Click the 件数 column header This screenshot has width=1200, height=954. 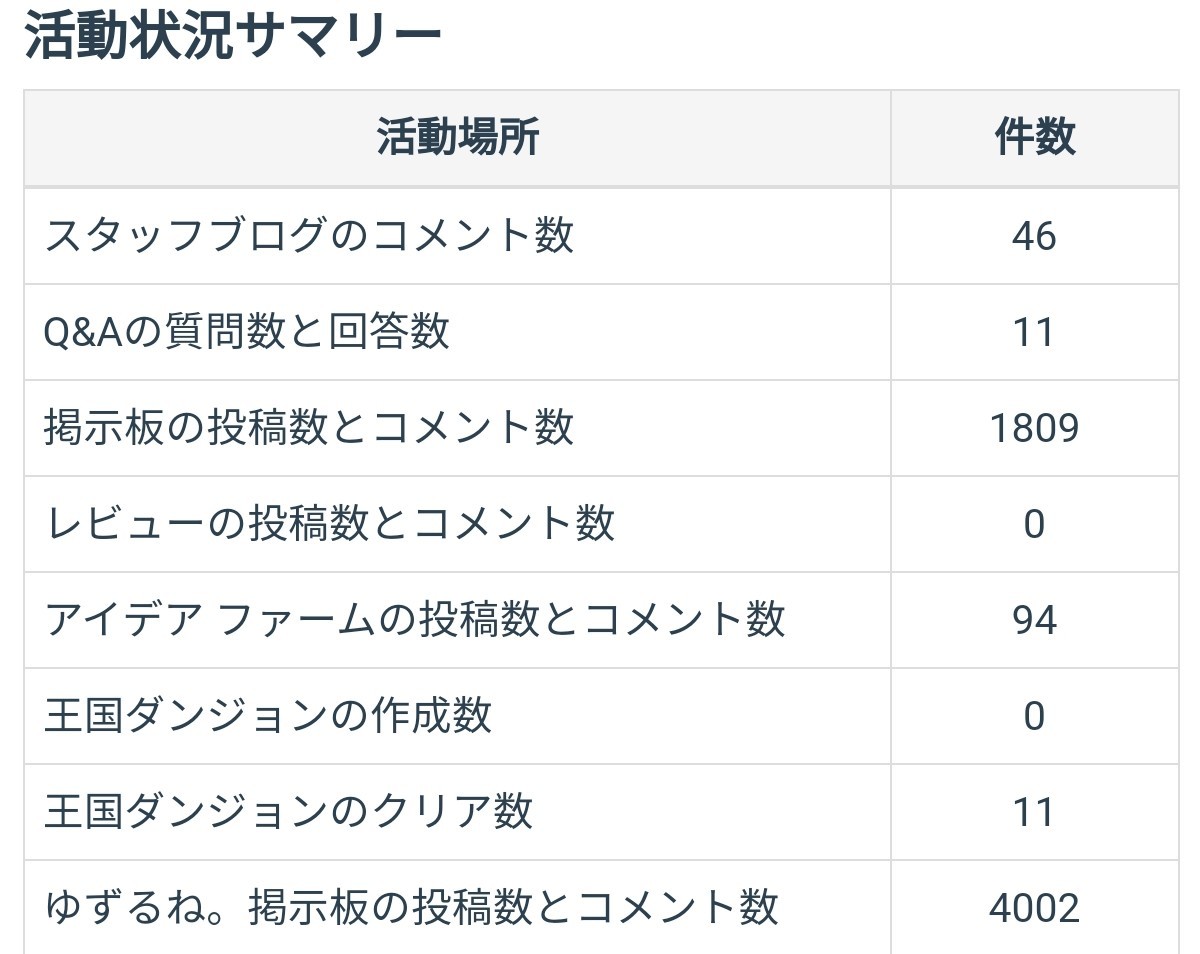[x=1034, y=137]
